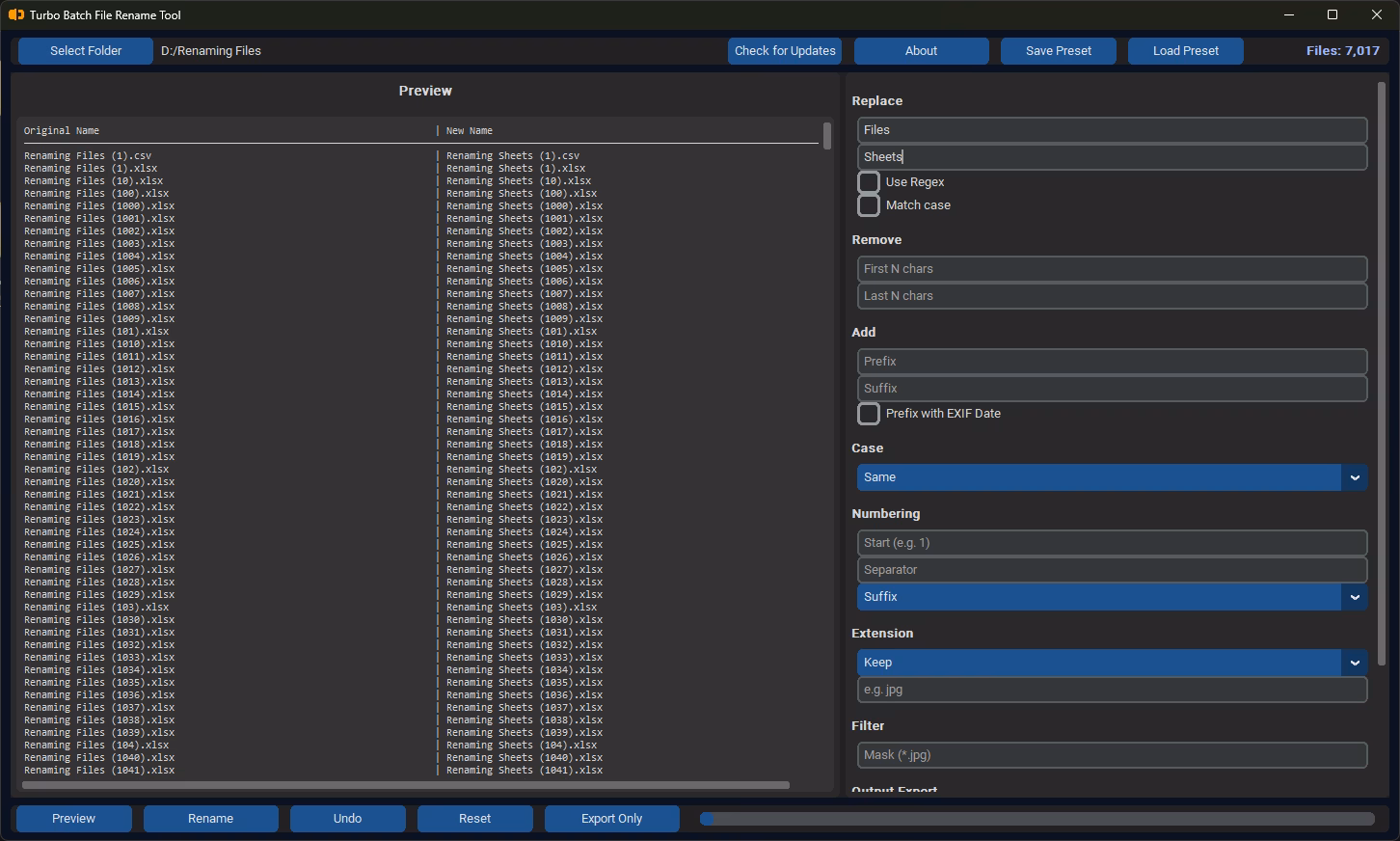Image resolution: width=1400 pixels, height=841 pixels.
Task: Click the options panel vertical scrollbar
Action: tap(1382, 374)
